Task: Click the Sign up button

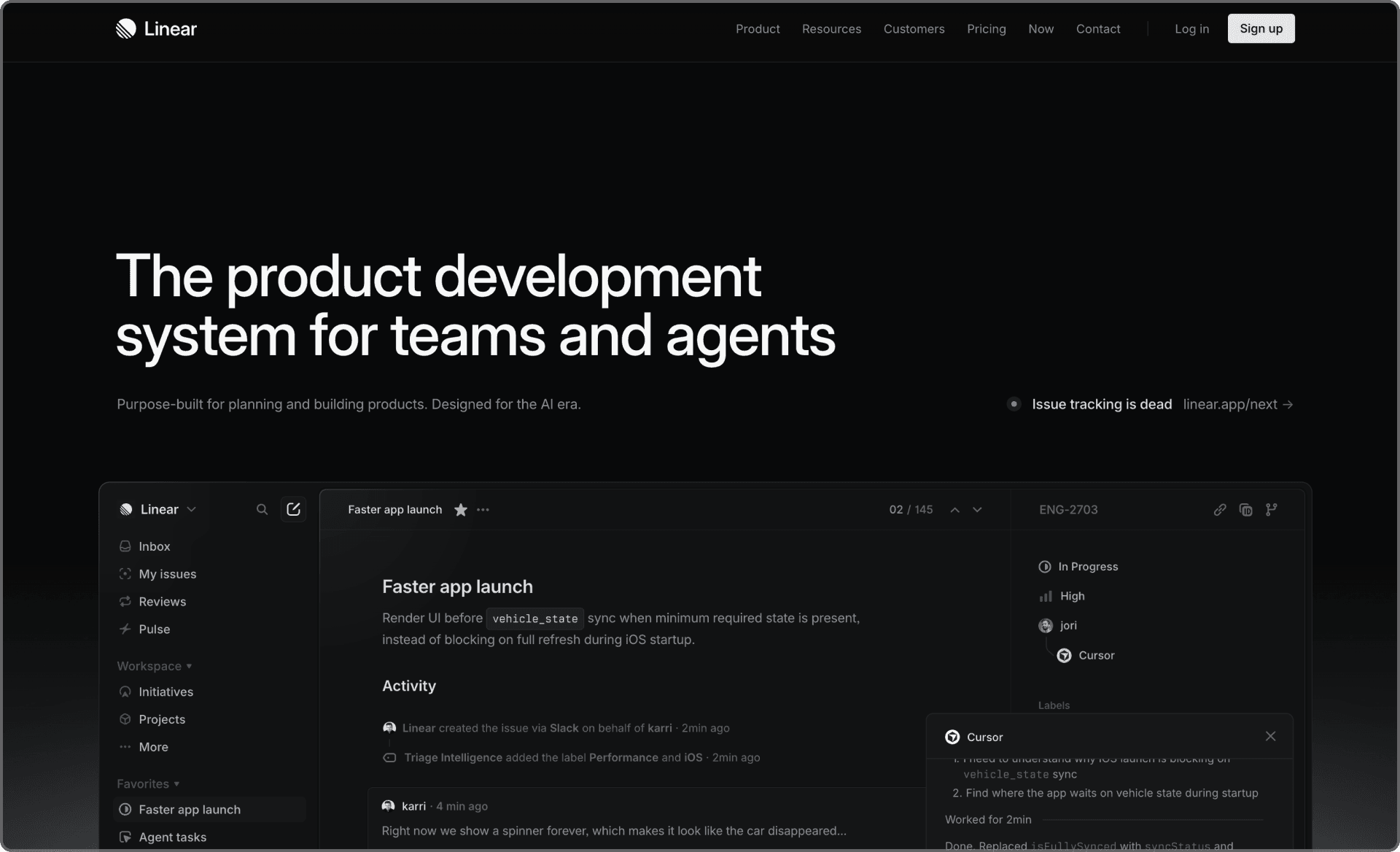Action: pyautogui.click(x=1260, y=28)
